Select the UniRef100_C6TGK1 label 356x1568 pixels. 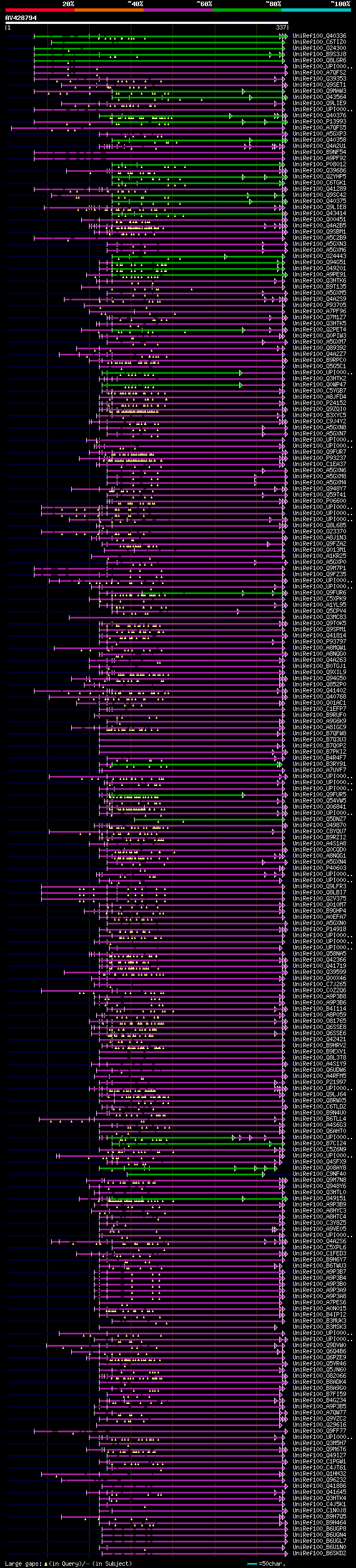point(319,182)
